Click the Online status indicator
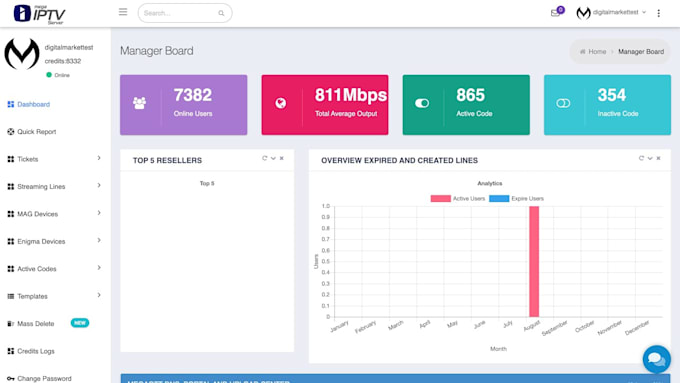This screenshot has height=383, width=680. coord(58,75)
